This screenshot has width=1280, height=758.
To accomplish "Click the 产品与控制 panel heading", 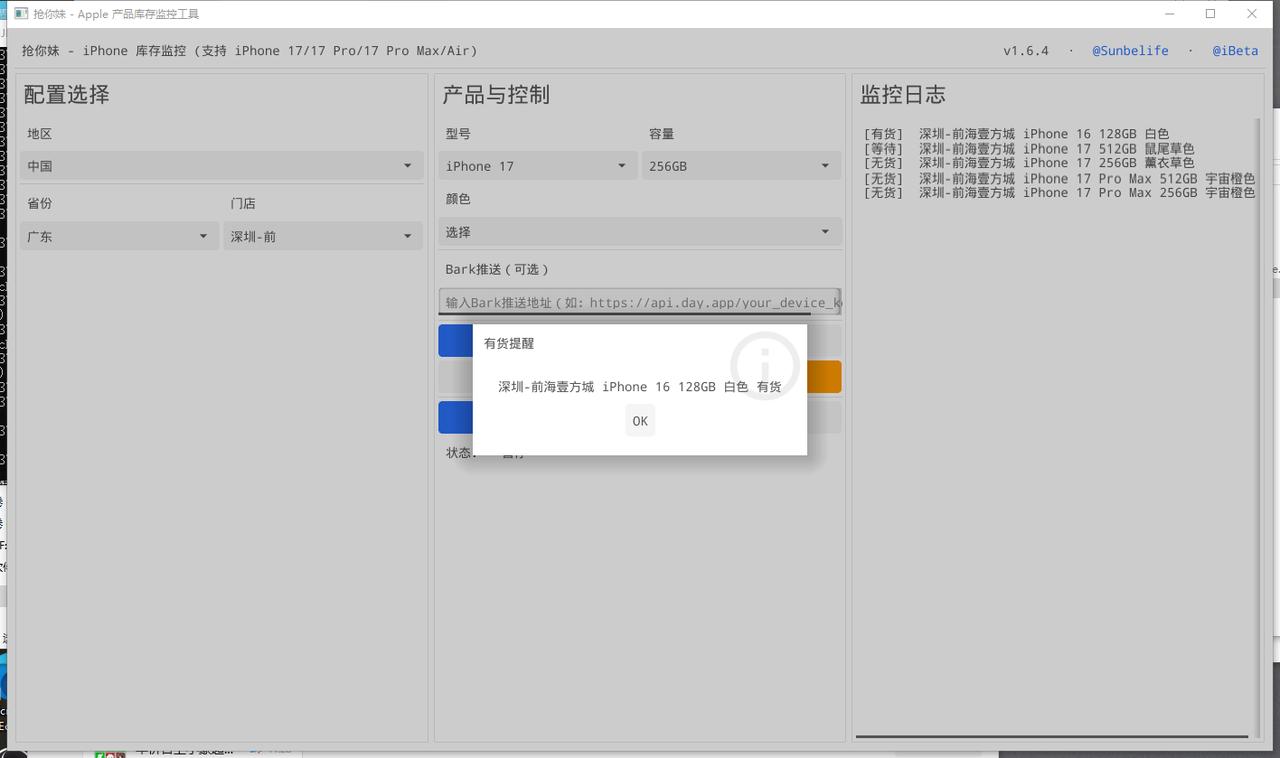I will pos(496,95).
